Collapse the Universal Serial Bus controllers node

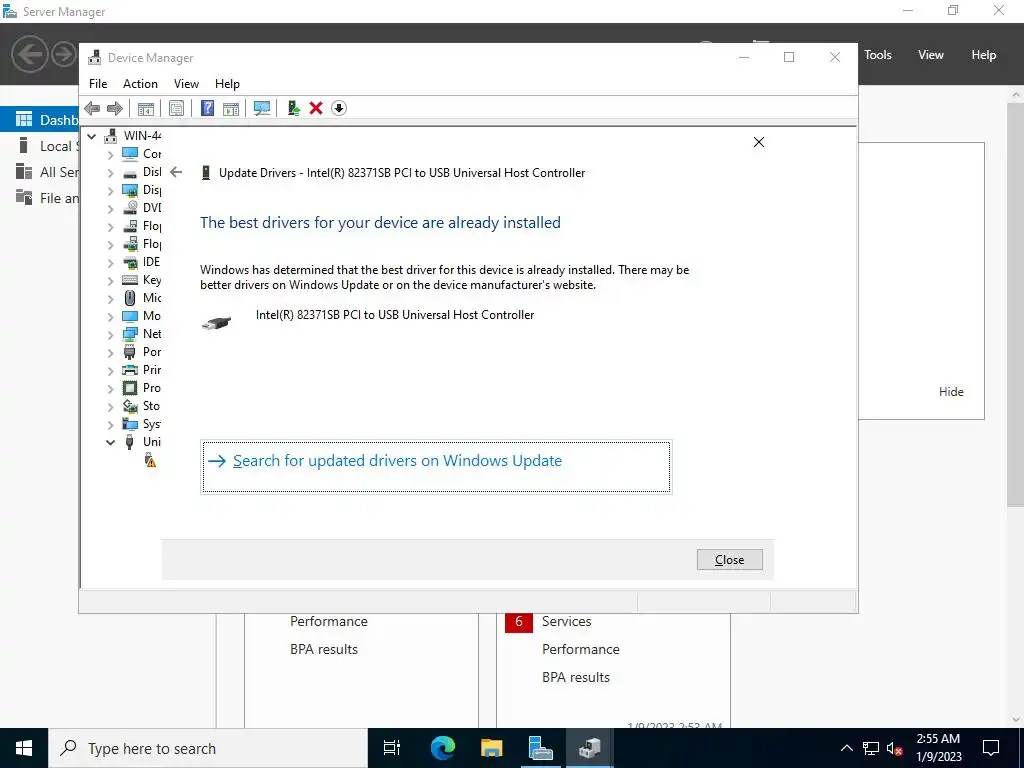[110, 442]
